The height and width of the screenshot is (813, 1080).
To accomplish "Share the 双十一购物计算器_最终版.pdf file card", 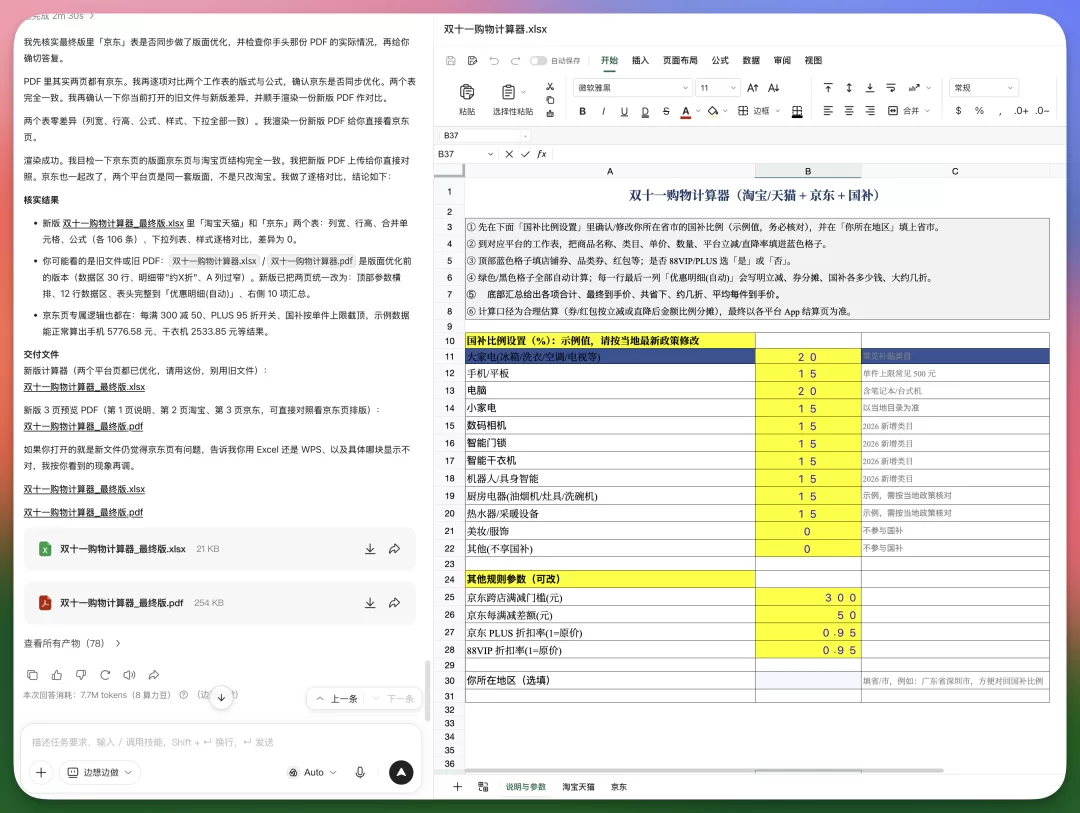I will [395, 603].
